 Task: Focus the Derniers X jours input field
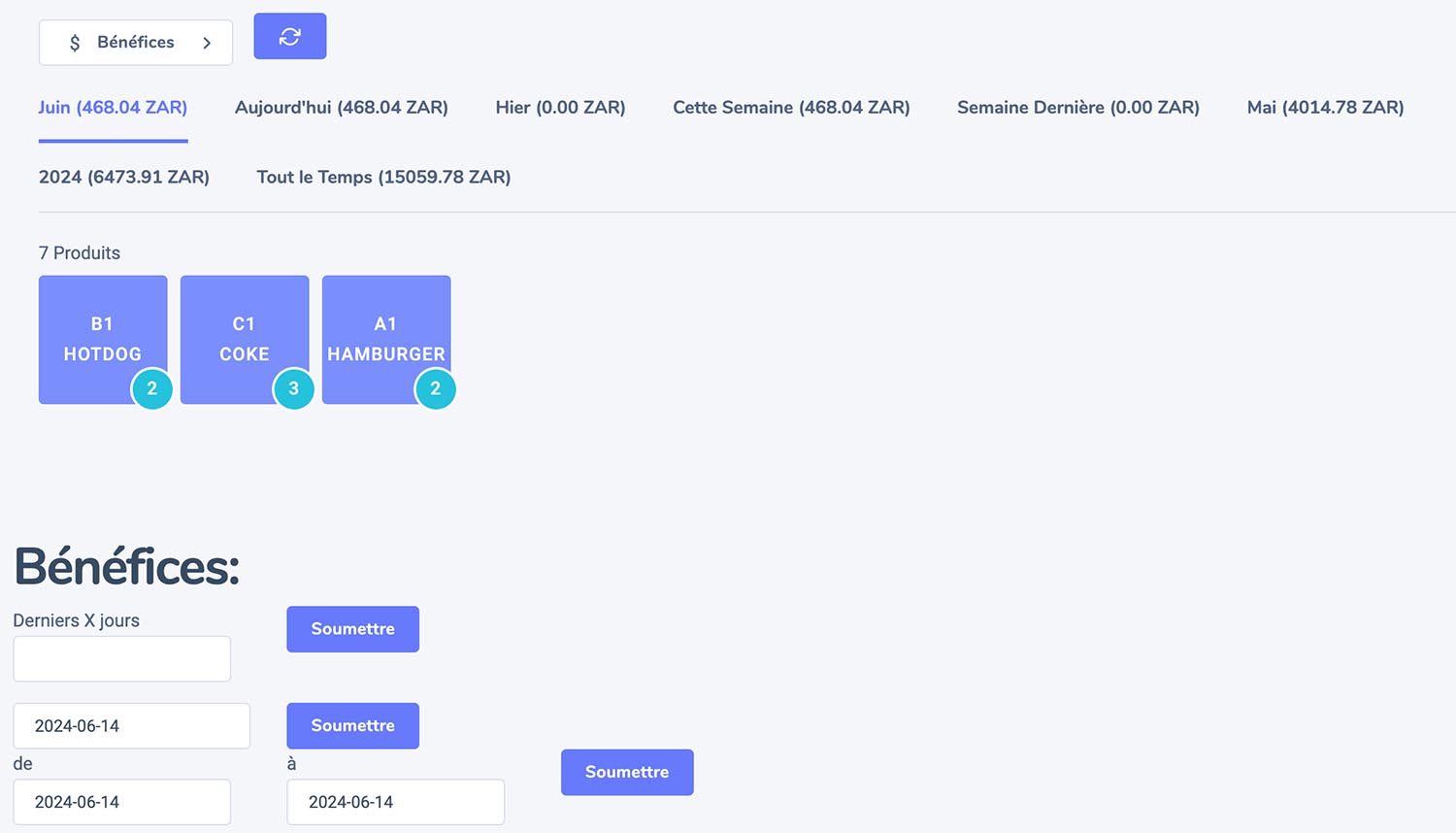[122, 659]
